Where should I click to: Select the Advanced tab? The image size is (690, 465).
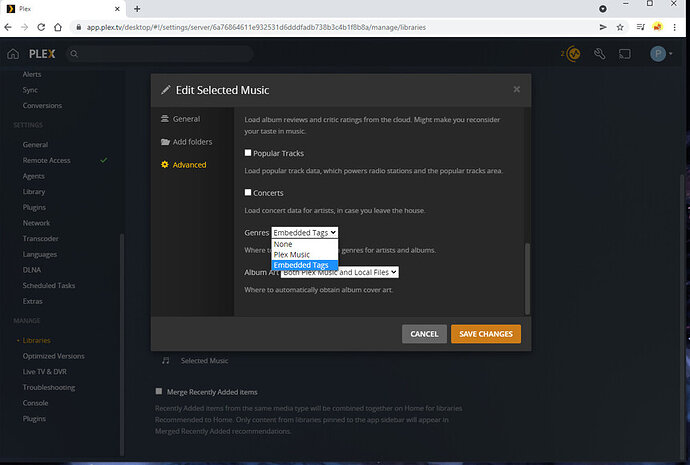pos(184,165)
